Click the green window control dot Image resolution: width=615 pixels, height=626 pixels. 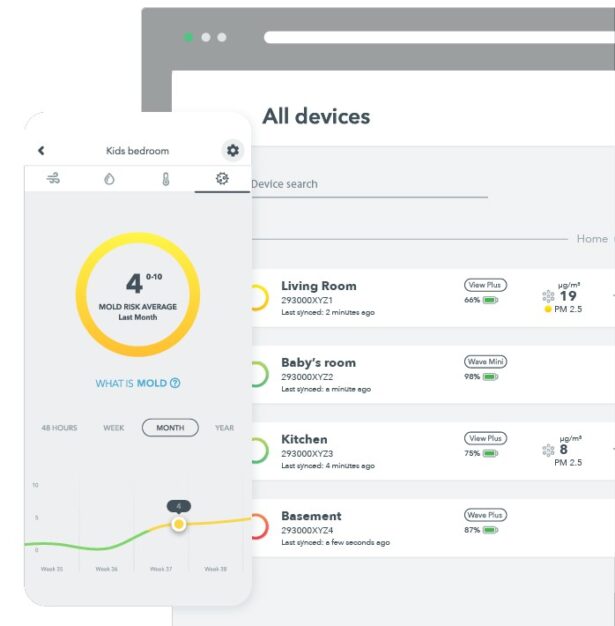coord(188,38)
